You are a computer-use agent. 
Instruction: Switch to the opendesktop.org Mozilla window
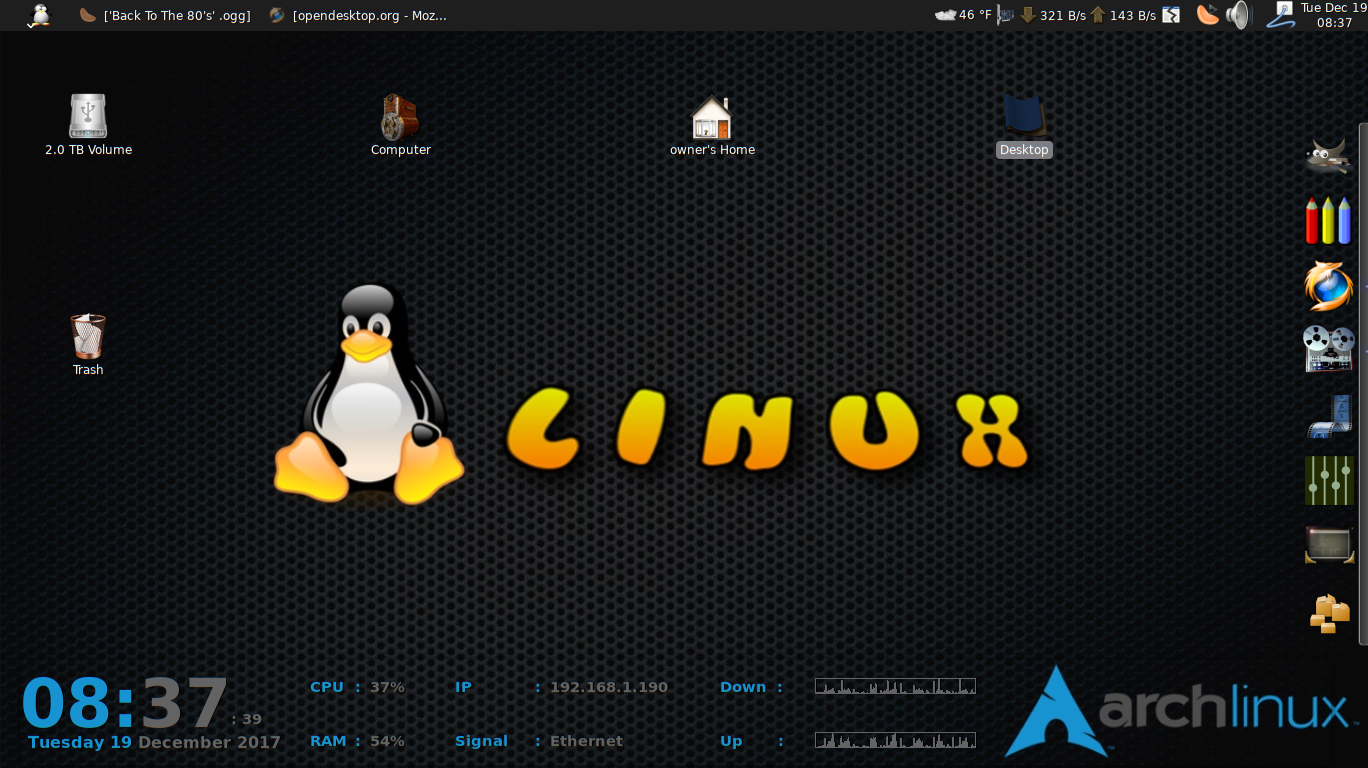click(x=357, y=15)
